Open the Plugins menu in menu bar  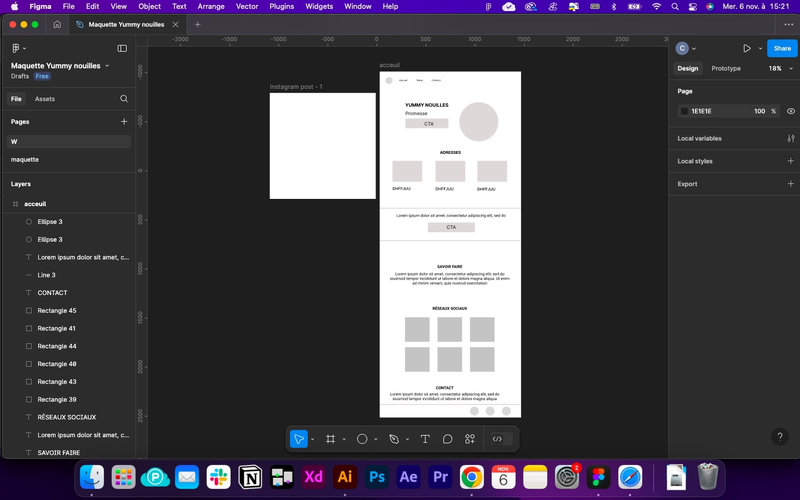(282, 7)
